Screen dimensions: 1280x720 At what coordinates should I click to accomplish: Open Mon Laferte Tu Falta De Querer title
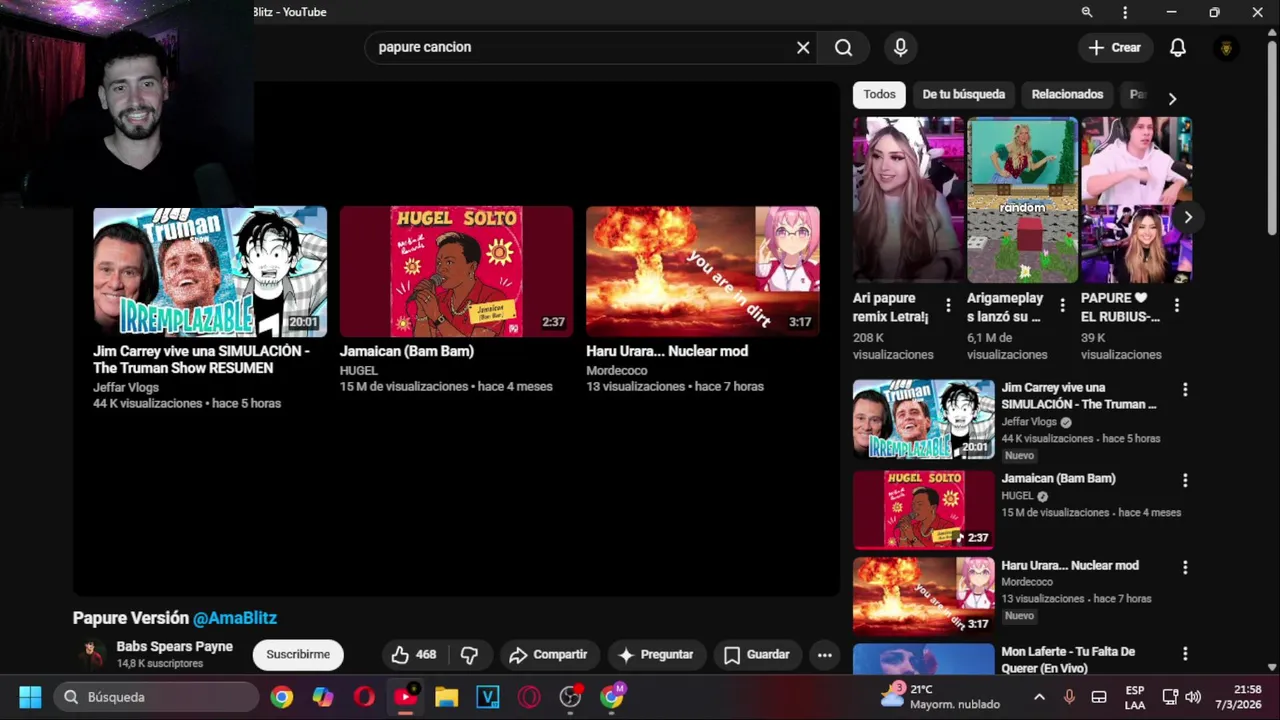point(1068,660)
